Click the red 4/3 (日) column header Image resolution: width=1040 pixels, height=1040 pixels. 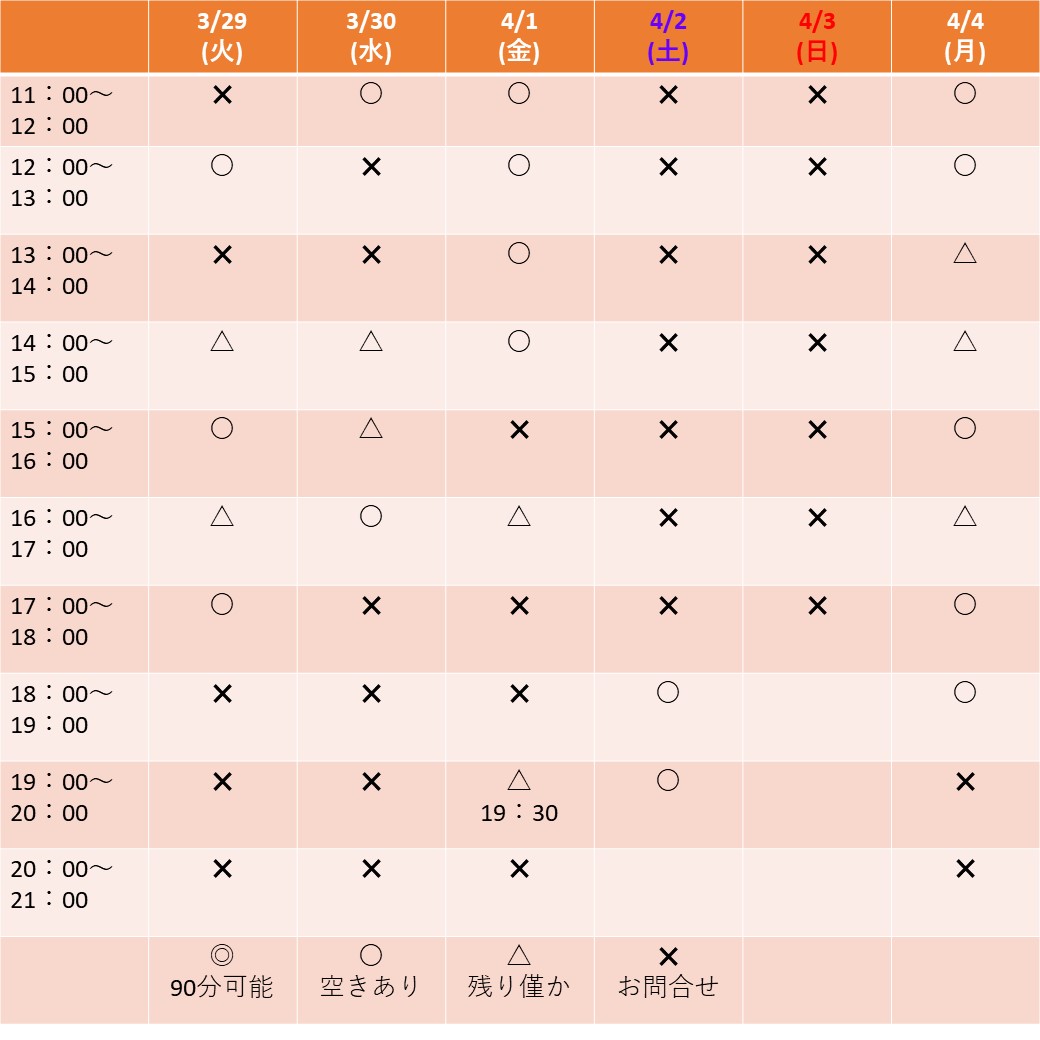(816, 36)
